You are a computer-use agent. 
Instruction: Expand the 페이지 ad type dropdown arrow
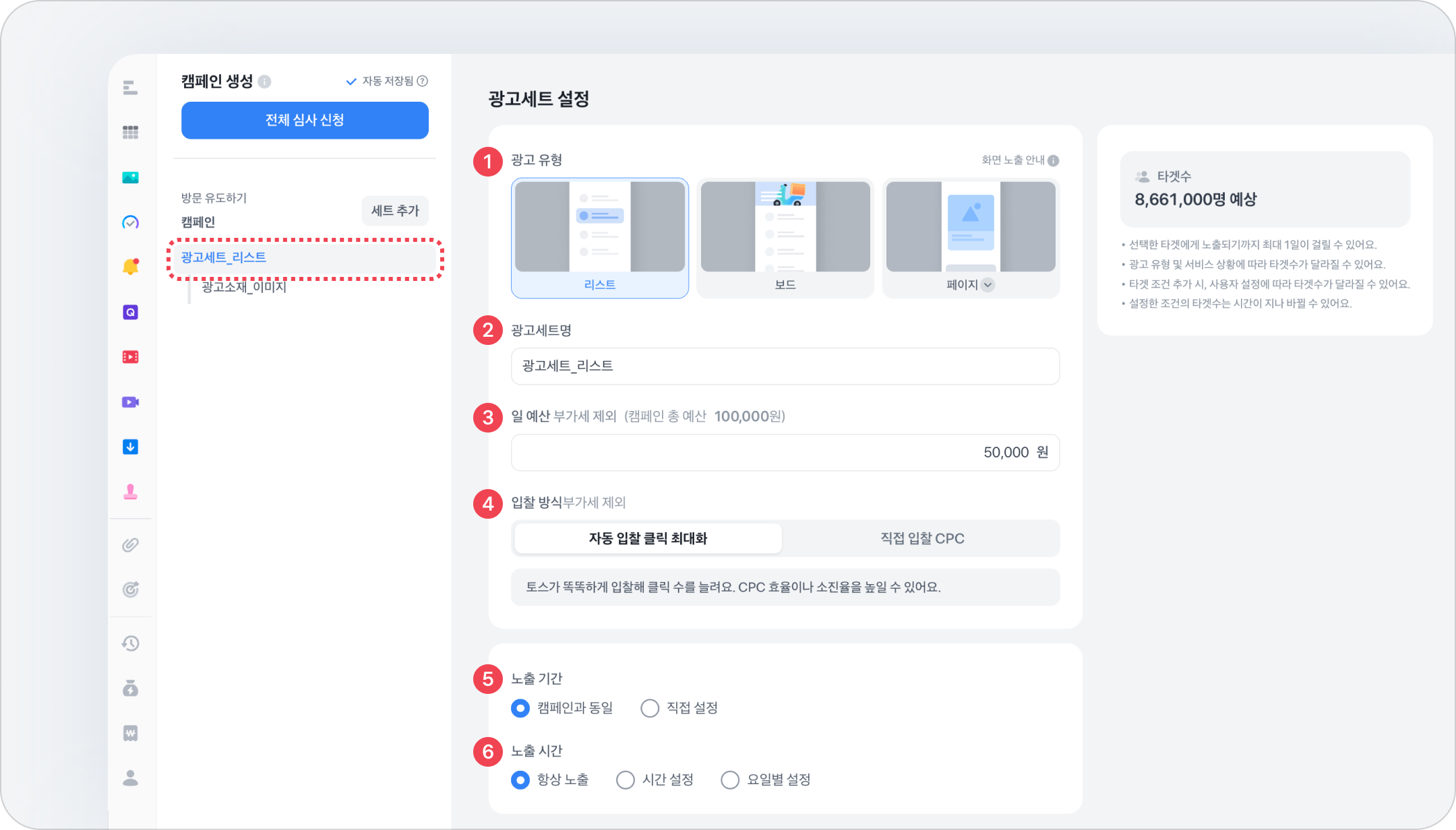coord(988,284)
